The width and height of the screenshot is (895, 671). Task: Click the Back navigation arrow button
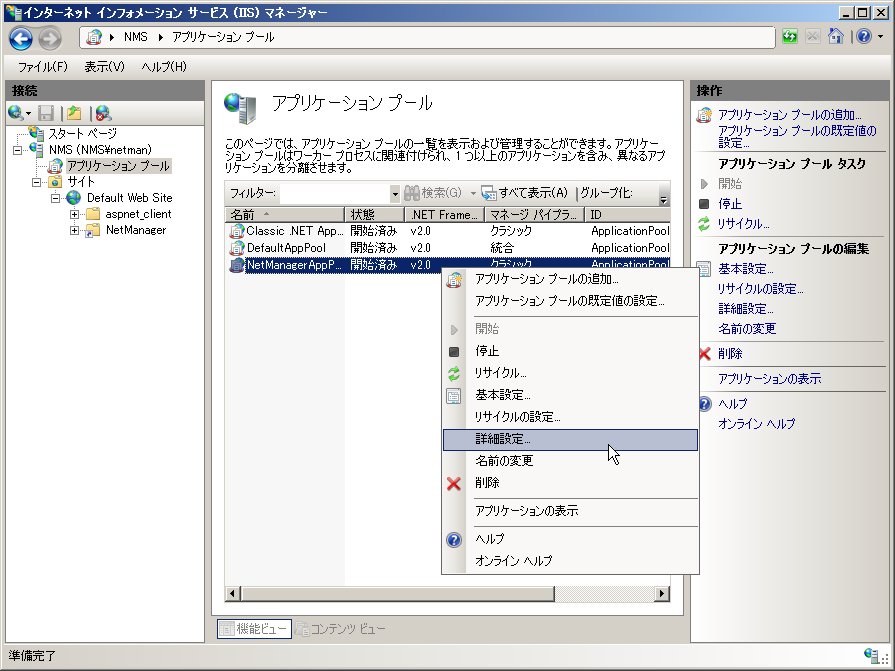21,39
